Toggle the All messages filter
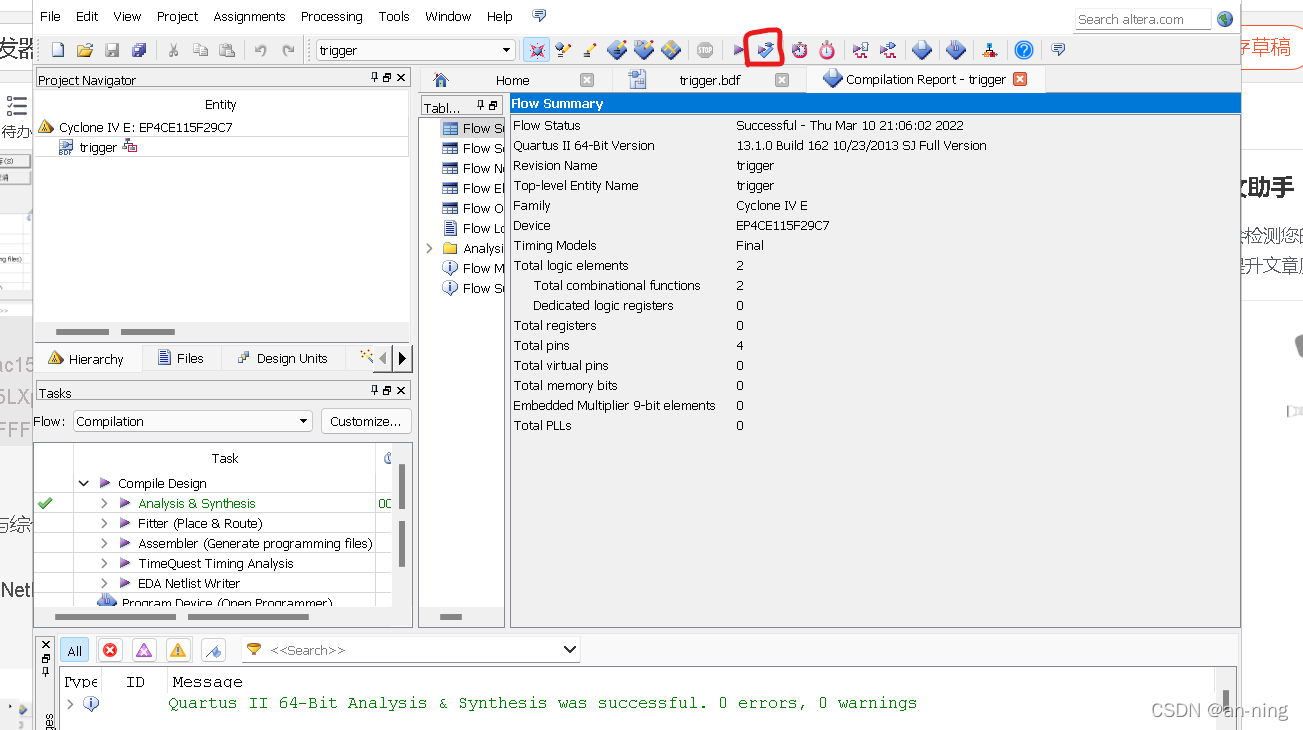This screenshot has height=730, width=1303. click(74, 650)
